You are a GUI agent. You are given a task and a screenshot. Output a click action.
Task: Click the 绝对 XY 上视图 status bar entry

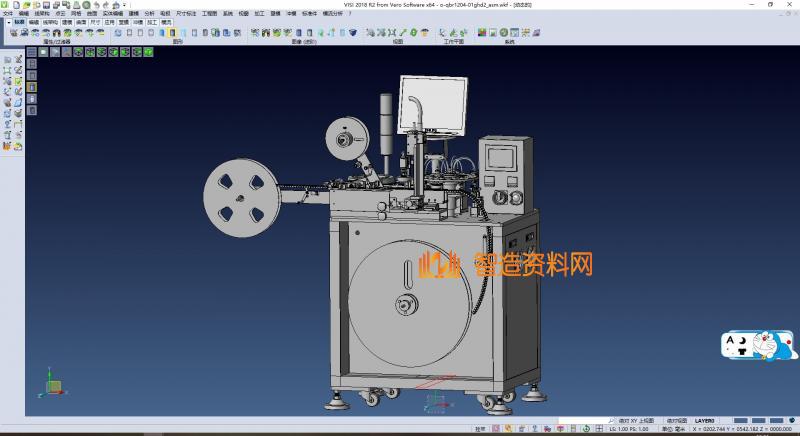(x=636, y=421)
